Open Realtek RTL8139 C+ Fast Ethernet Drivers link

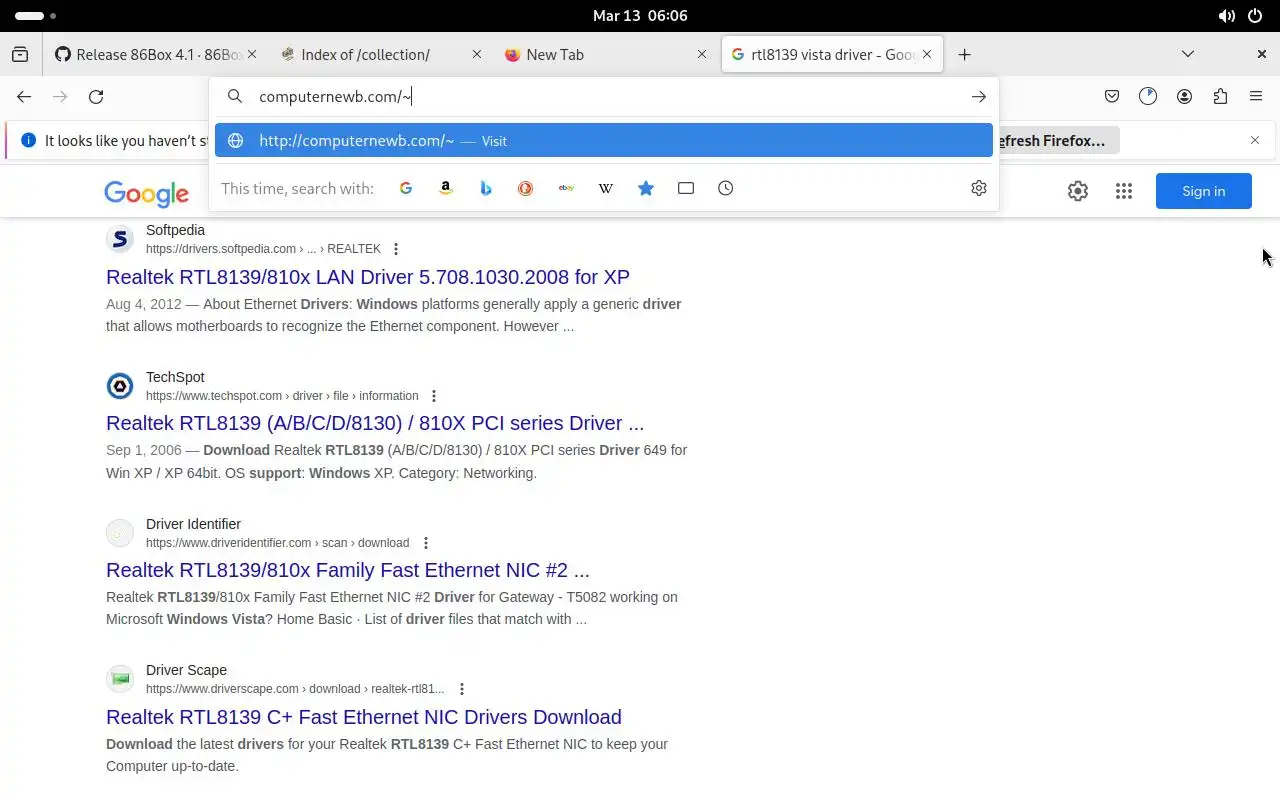pyautogui.click(x=364, y=717)
